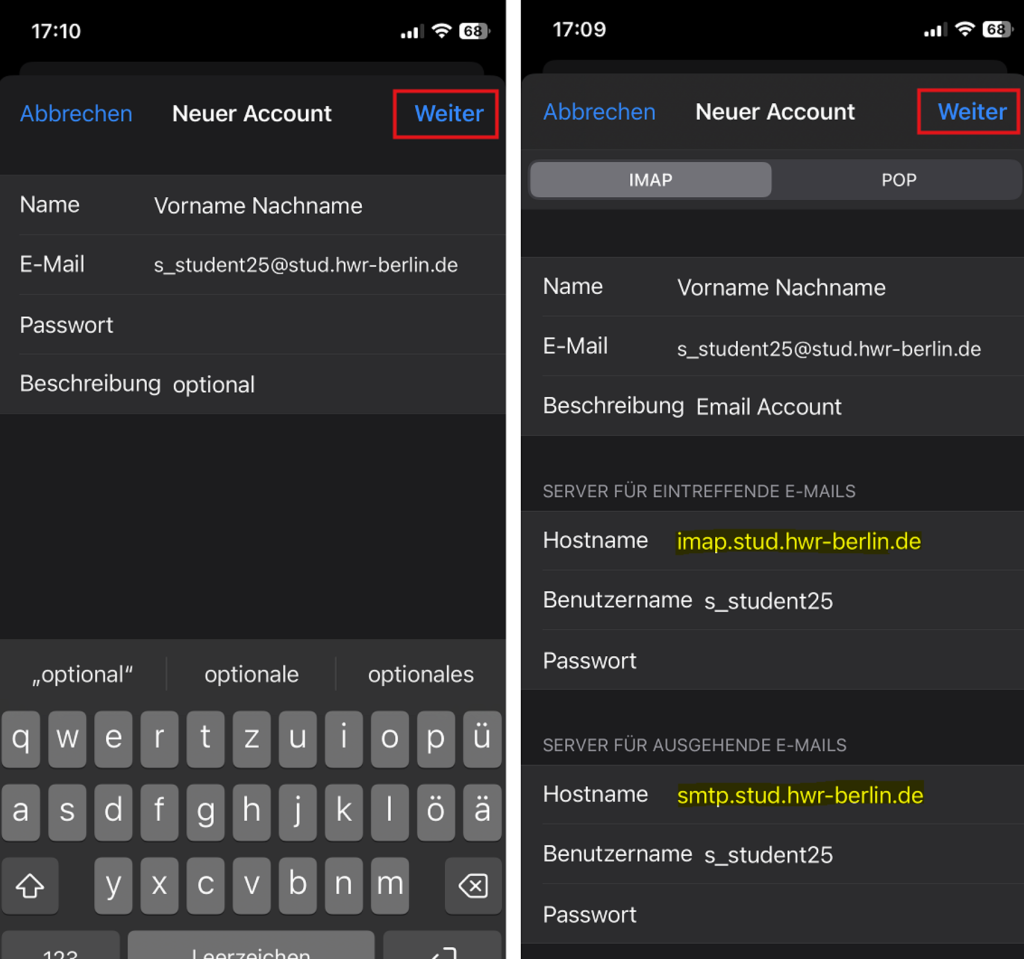Viewport: 1024px width, 959px height.
Task: Tap Abbrechen on the screen with keyboard
Action: tap(76, 114)
